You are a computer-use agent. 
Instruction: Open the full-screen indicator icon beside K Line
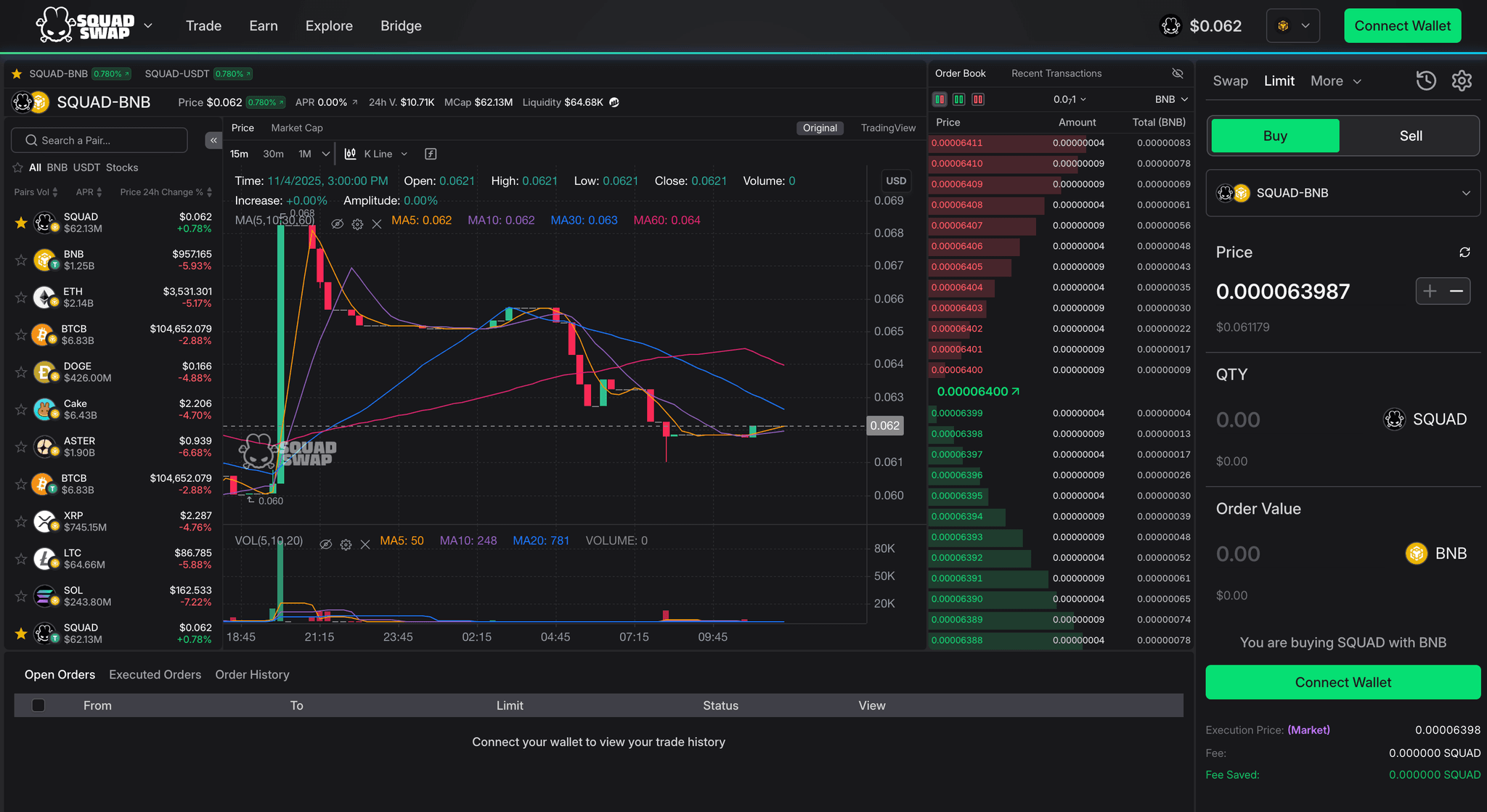tap(431, 153)
